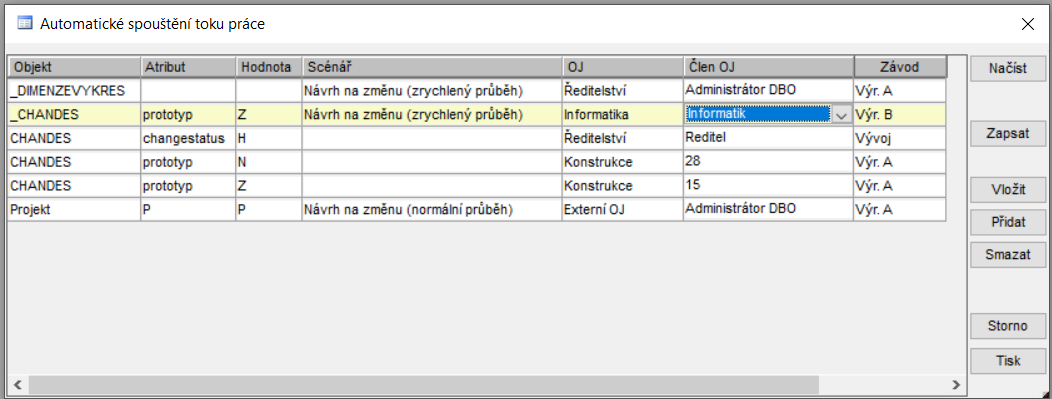Click the Návrh na změnu (normální průběh) cell

pyautogui.click(x=432, y=209)
